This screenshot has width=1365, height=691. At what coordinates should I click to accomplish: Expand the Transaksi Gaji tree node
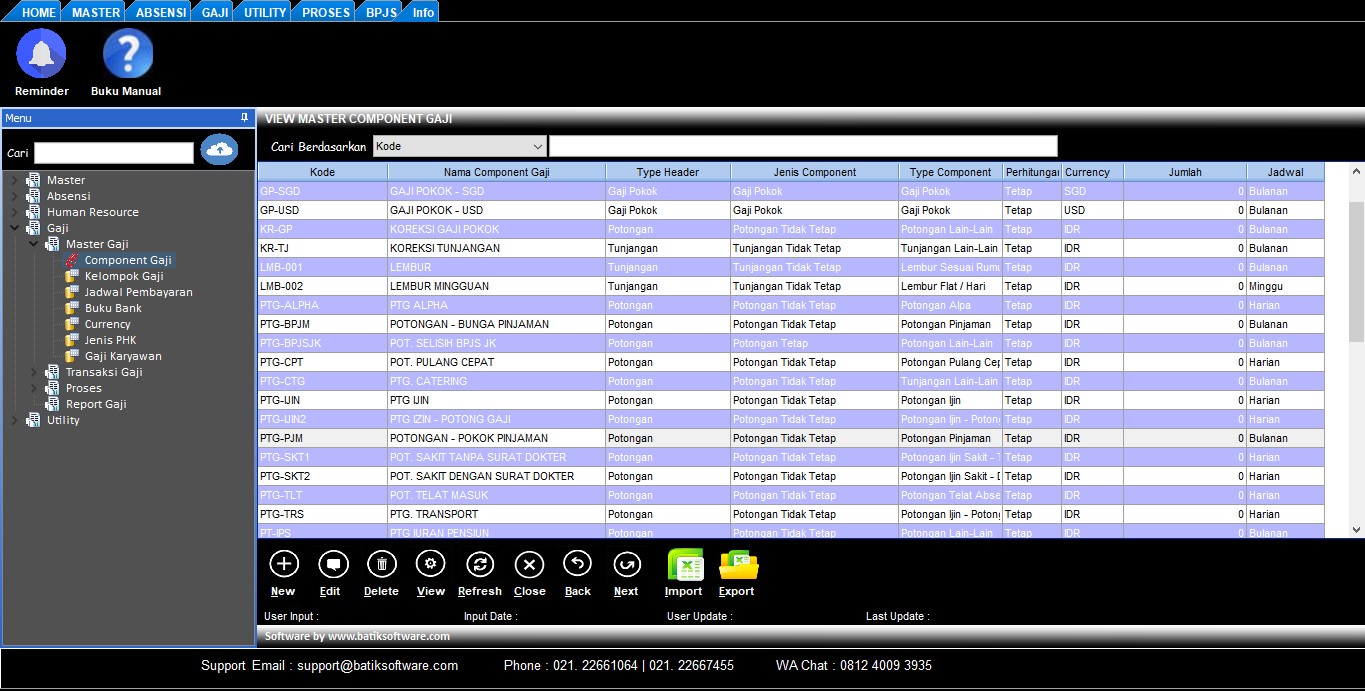pyautogui.click(x=33, y=372)
